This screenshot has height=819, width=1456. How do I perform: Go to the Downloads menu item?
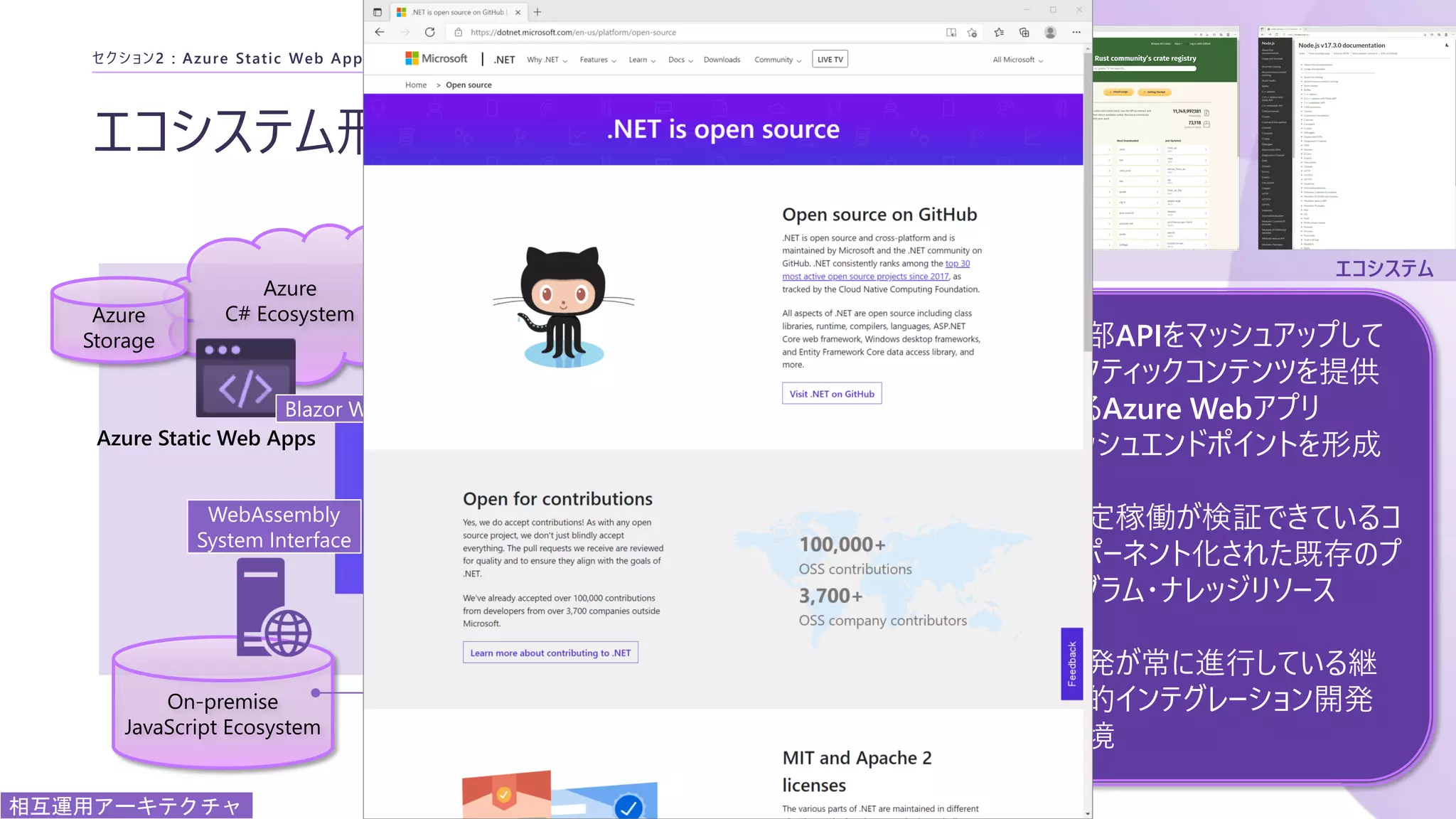[x=722, y=60]
